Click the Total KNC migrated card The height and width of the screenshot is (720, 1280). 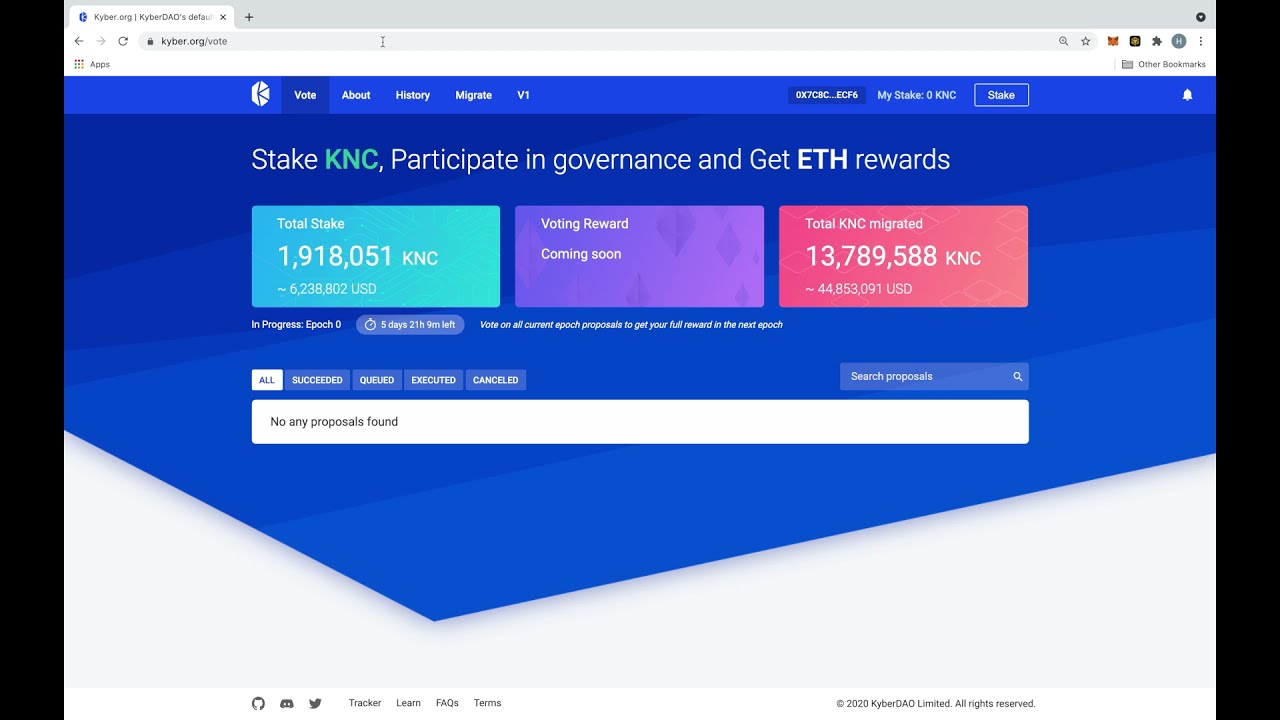(903, 256)
